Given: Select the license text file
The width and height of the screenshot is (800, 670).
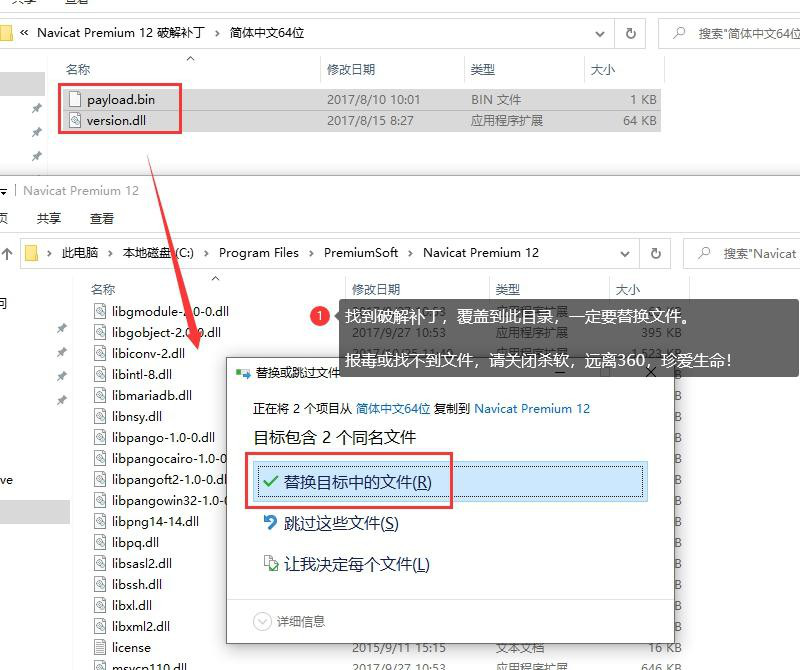Looking at the screenshot, I should click(x=131, y=647).
